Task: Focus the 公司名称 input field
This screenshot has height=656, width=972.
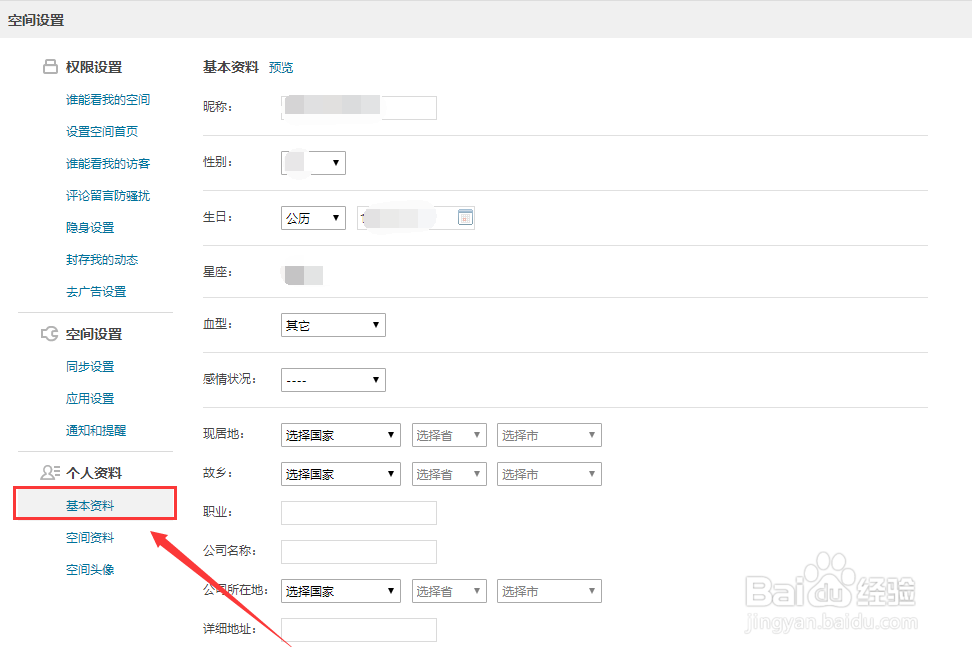Action: pos(358,552)
